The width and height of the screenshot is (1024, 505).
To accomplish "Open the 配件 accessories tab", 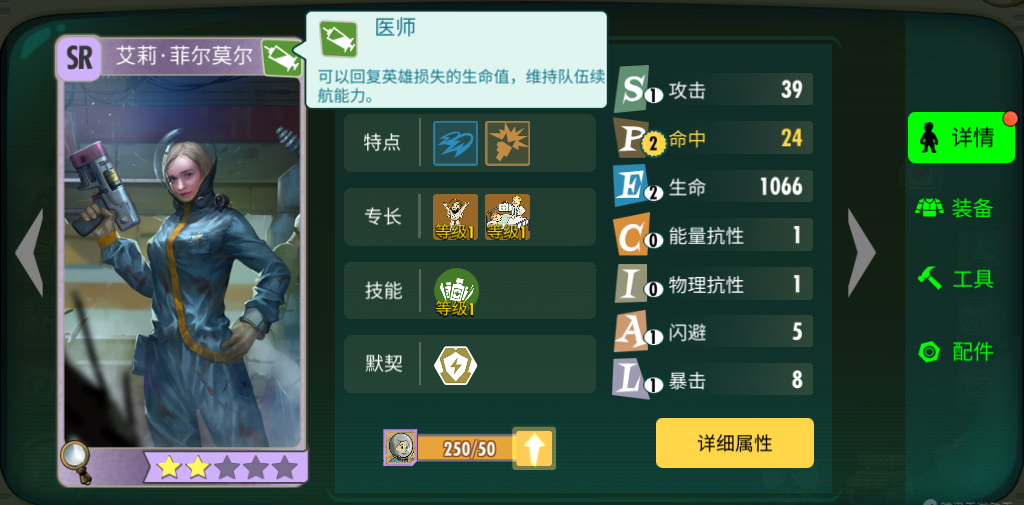I will pos(955,351).
